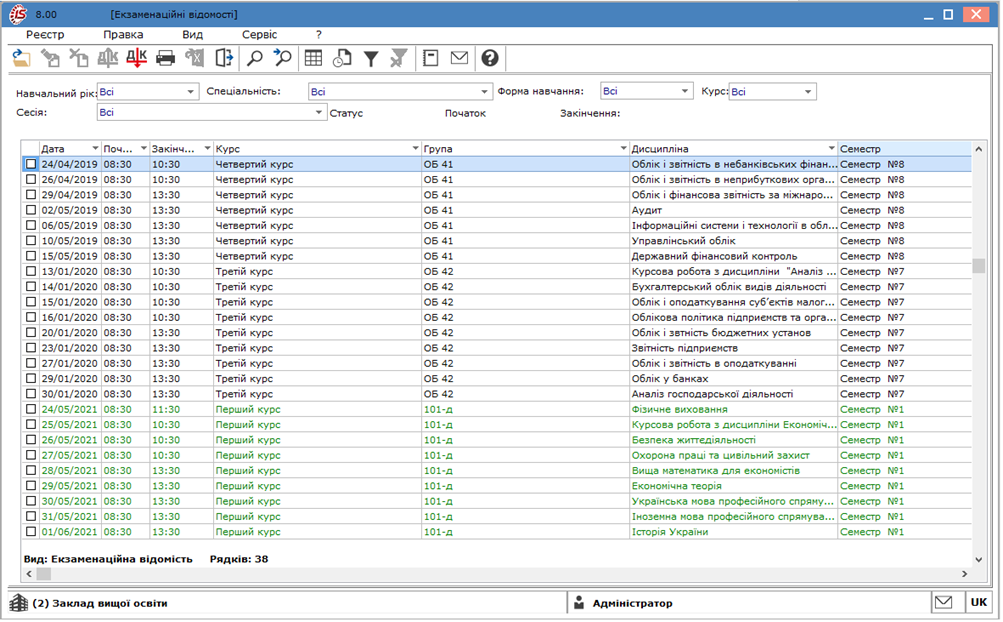Select the Аудит discipline cell
1003x622 pixels.
(734, 210)
